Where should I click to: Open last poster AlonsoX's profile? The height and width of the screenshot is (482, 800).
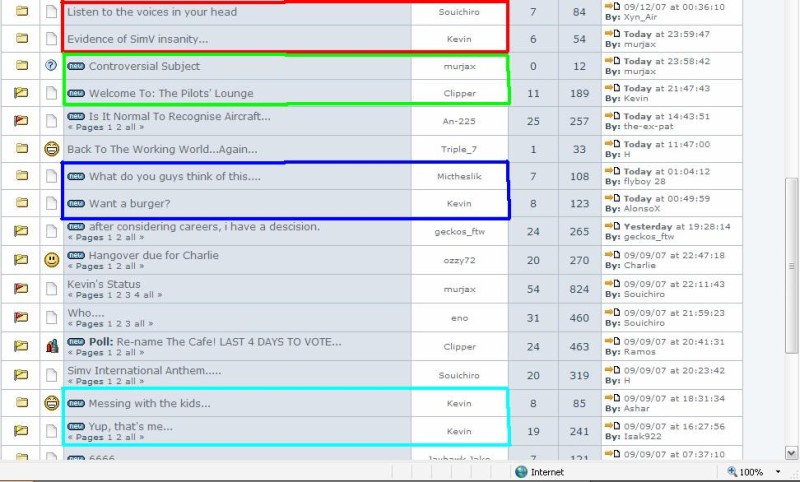[642, 209]
